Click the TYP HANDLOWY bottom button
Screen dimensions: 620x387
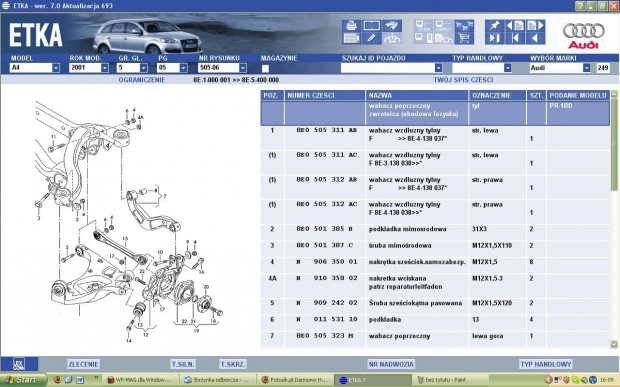pos(546,364)
